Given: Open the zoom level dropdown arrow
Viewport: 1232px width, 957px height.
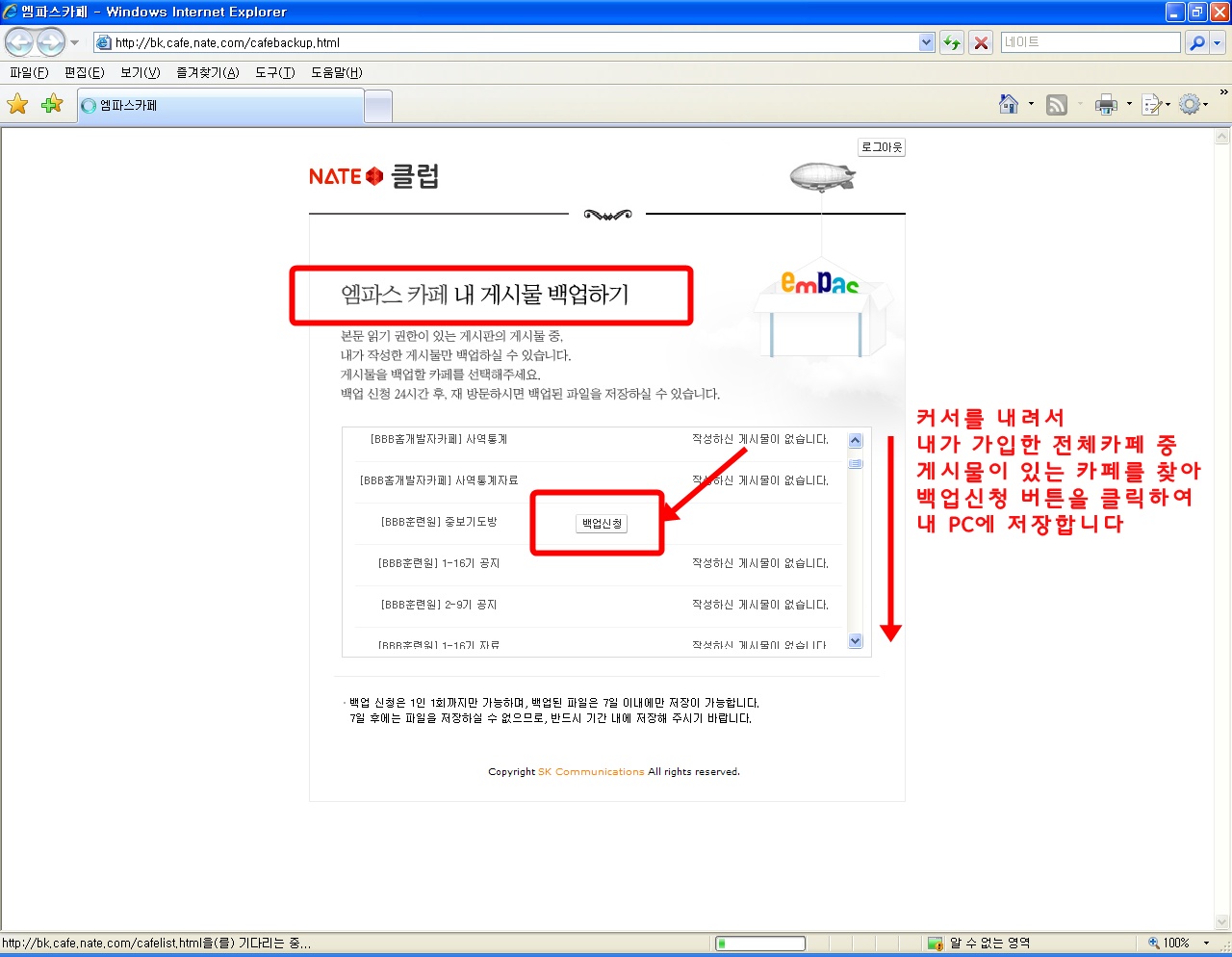Looking at the screenshot, I should click(1206, 944).
